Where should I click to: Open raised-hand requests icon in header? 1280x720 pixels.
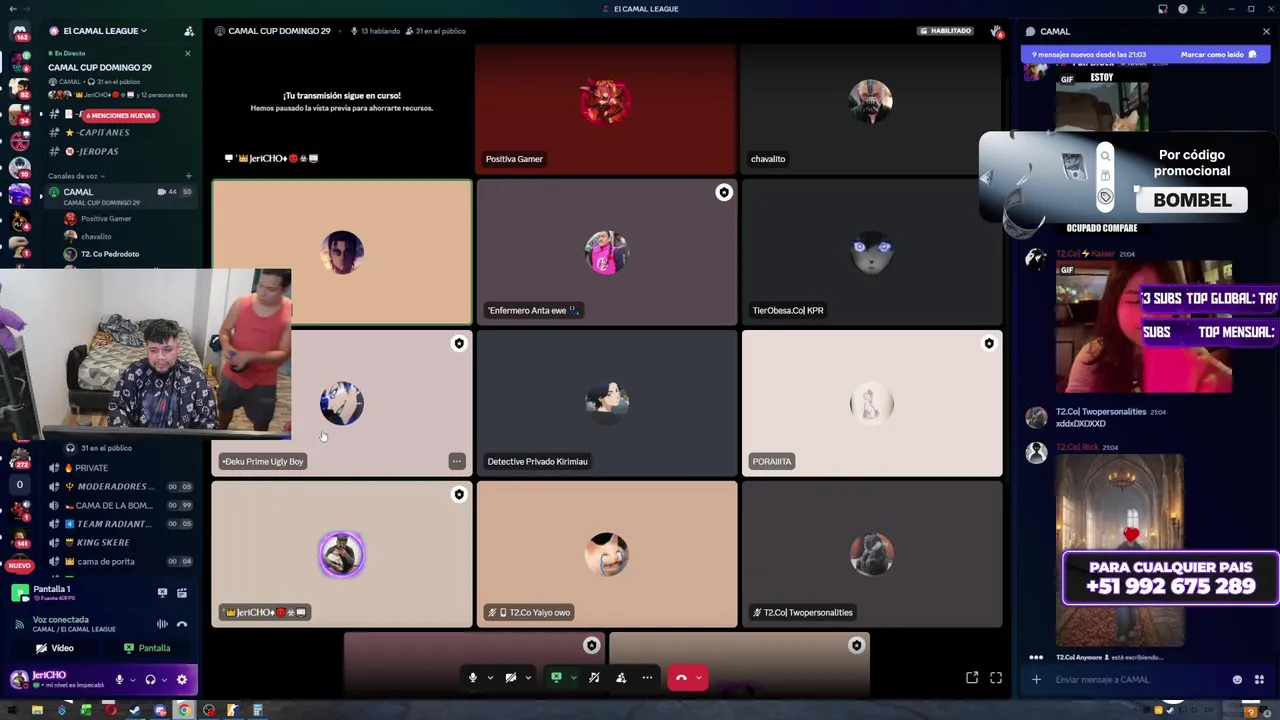pyautogui.click(x=996, y=31)
